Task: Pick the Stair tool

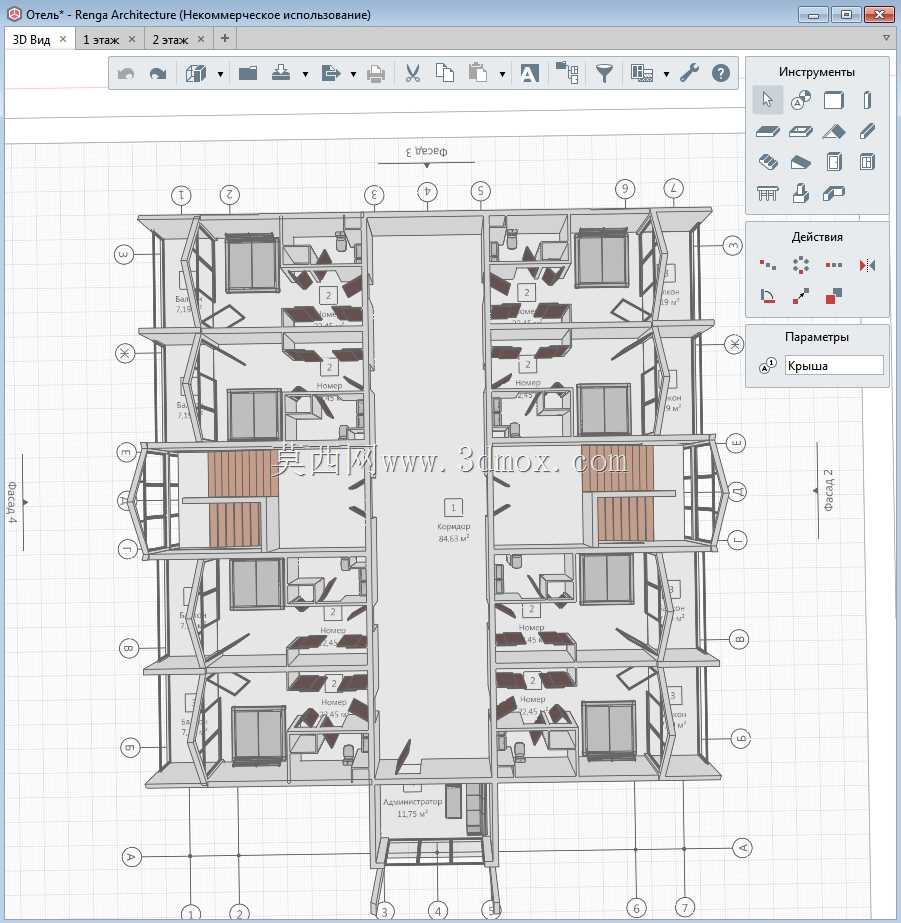Action: 767,162
